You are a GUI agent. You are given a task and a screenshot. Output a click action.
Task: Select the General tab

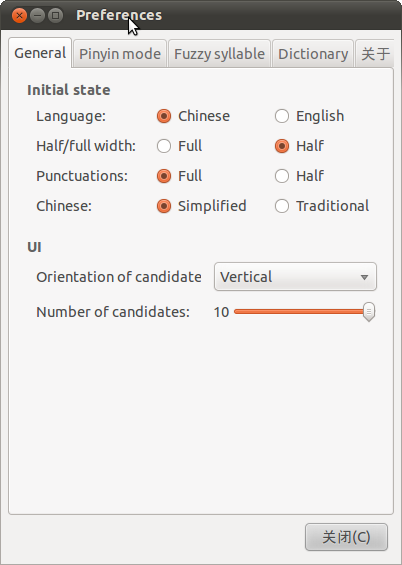[40, 53]
